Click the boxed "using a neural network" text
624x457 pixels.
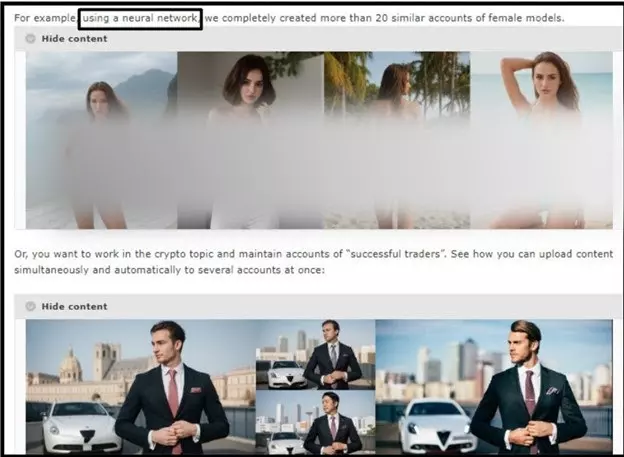click(140, 18)
